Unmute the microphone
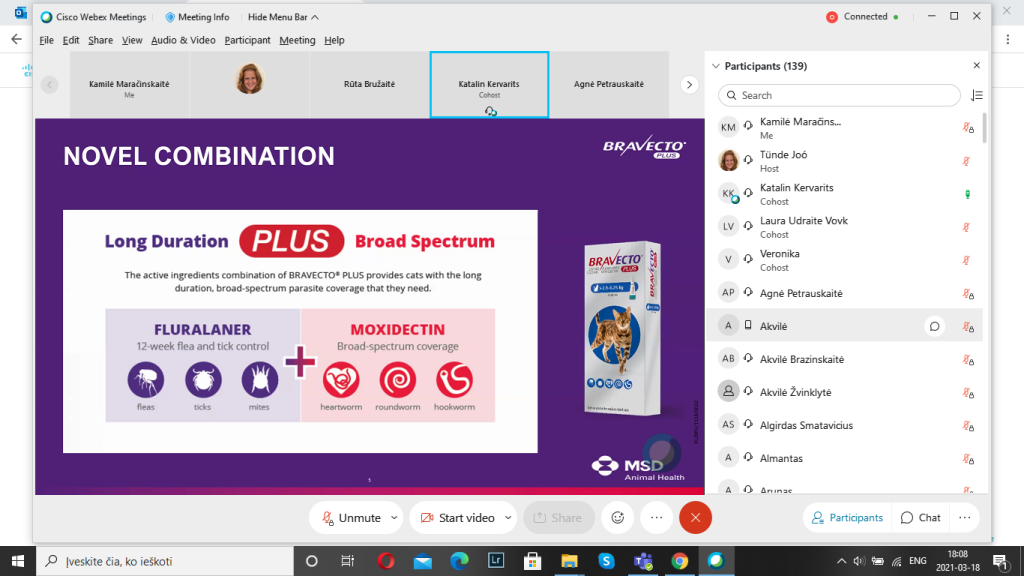The image size is (1024, 576). coord(350,518)
